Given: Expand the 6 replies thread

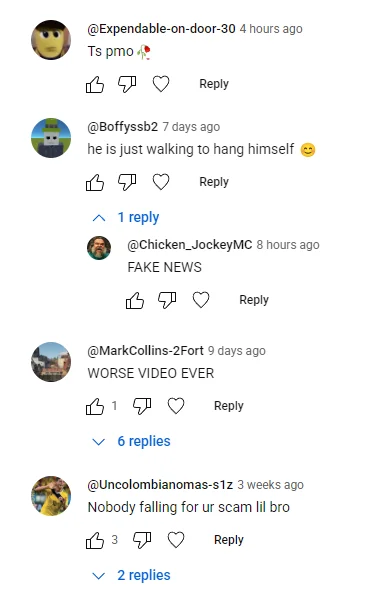Looking at the screenshot, I should pyautogui.click(x=131, y=441).
